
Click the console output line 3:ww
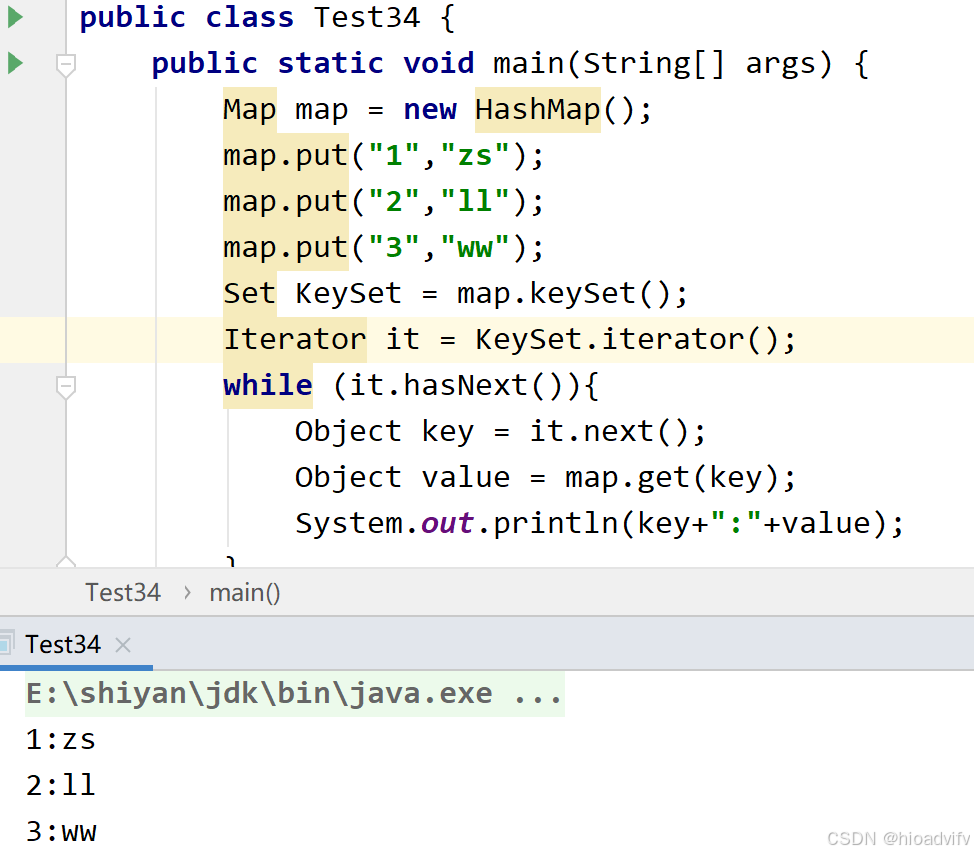pyautogui.click(x=60, y=831)
